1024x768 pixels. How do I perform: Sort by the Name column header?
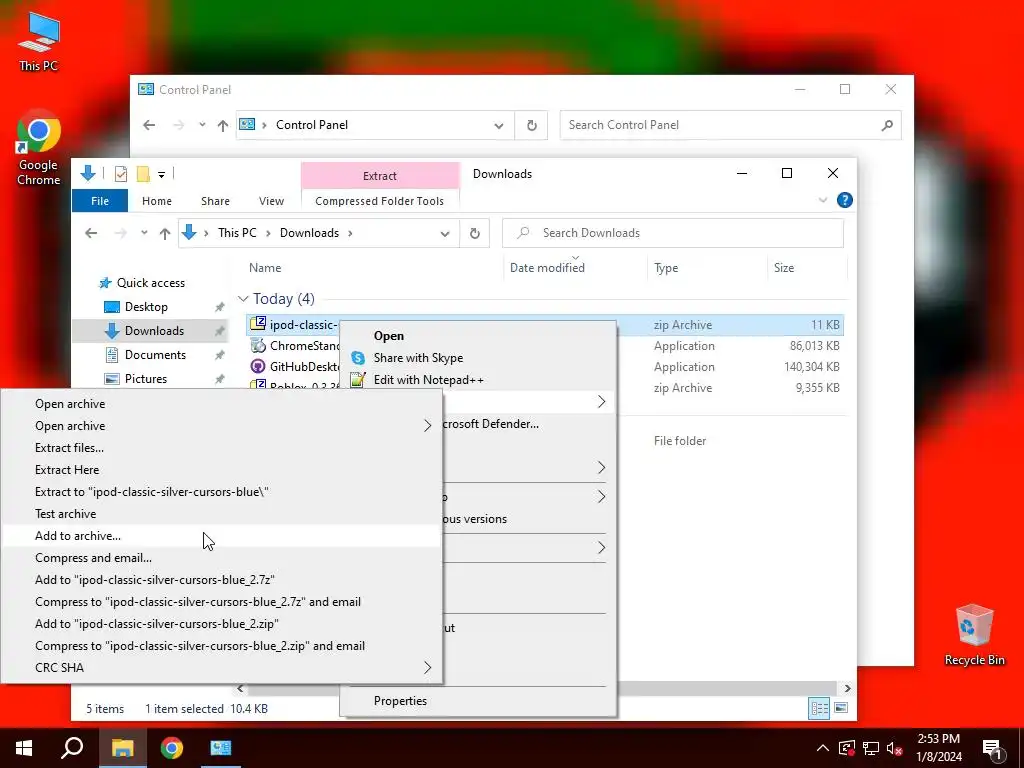pyautogui.click(x=265, y=268)
